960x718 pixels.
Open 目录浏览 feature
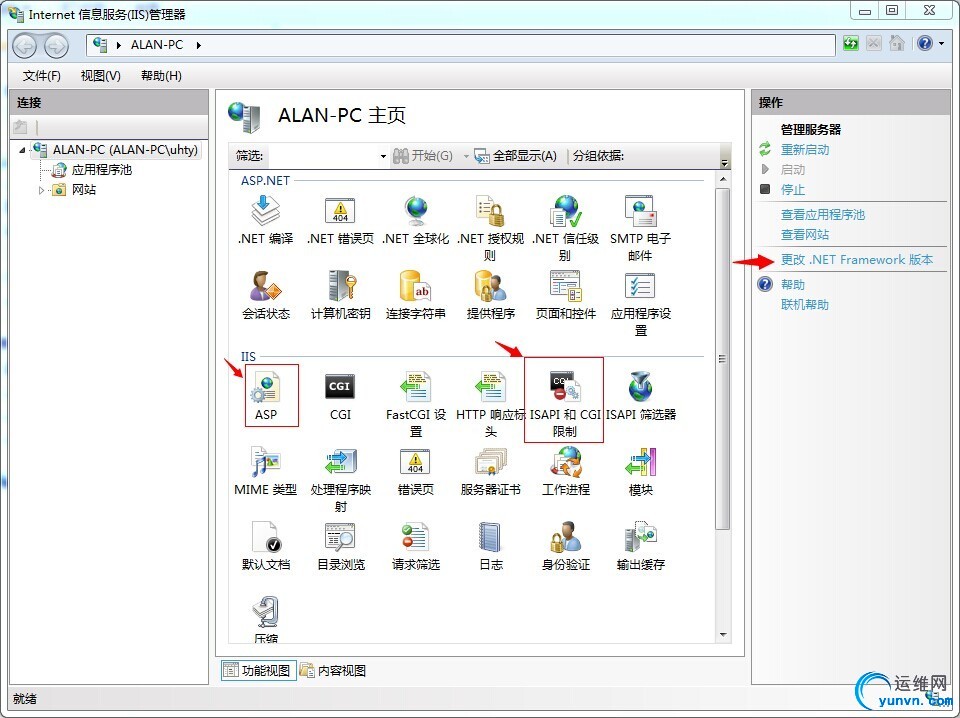tap(340, 546)
